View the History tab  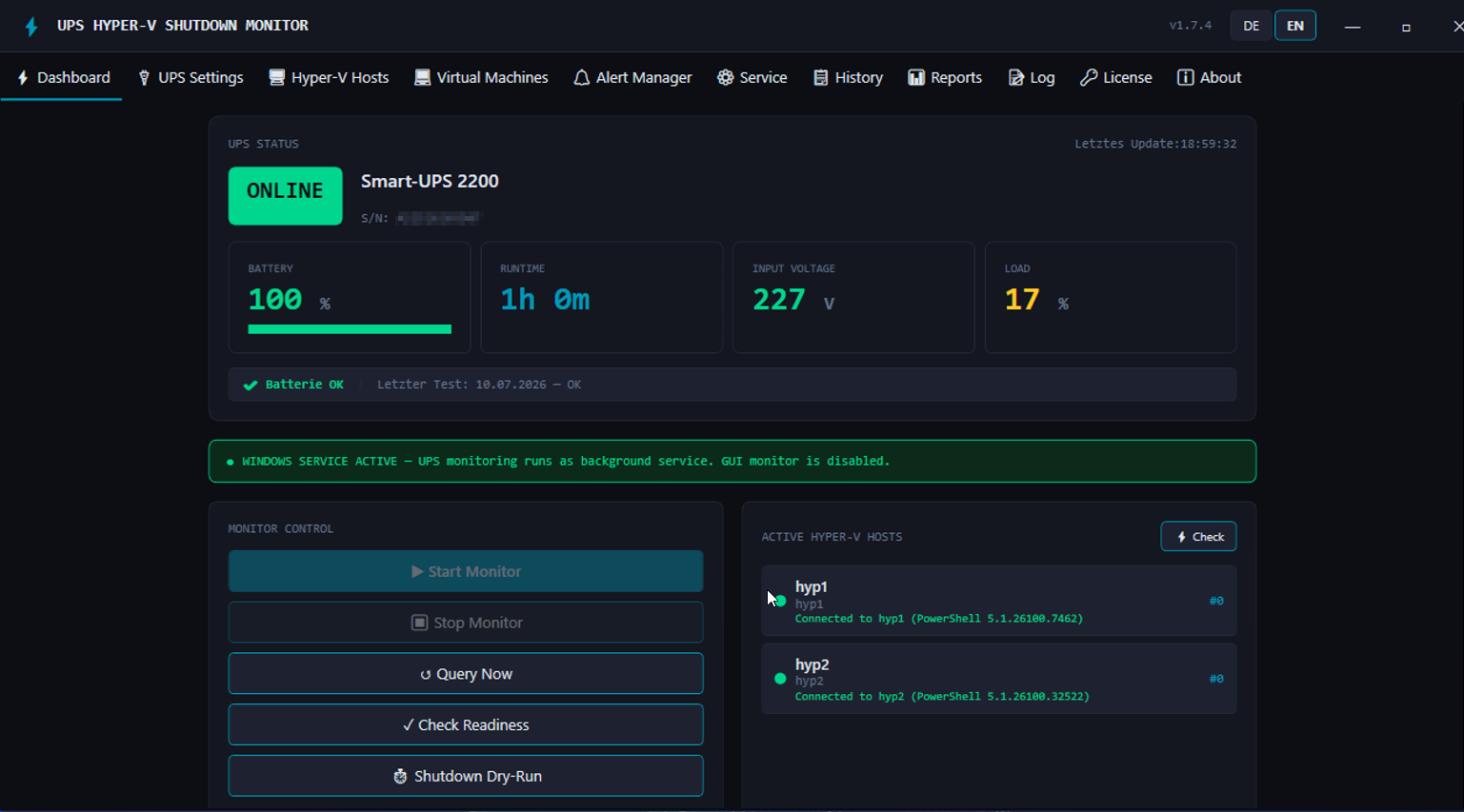(x=848, y=78)
